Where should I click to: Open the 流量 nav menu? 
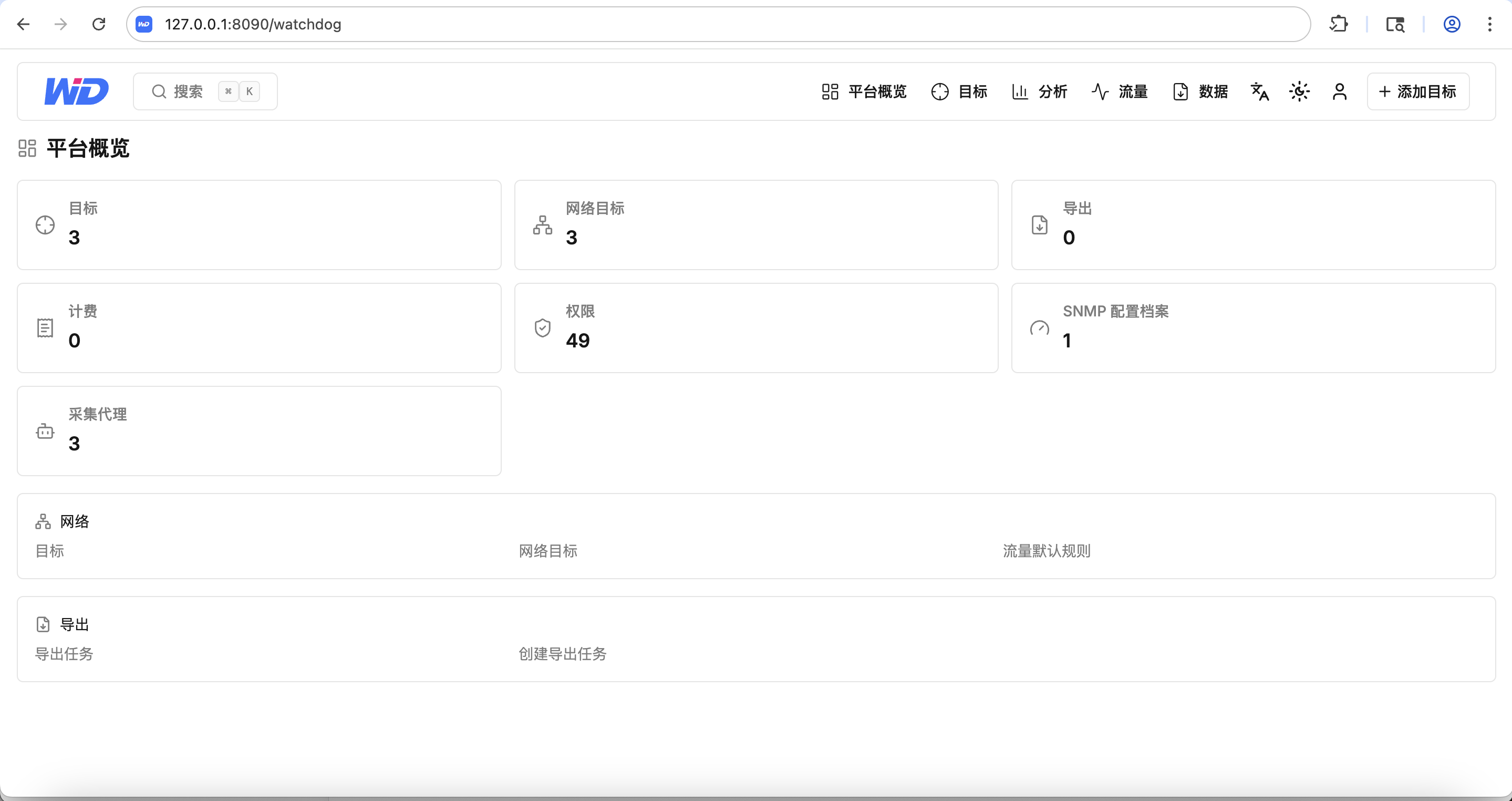(1120, 91)
